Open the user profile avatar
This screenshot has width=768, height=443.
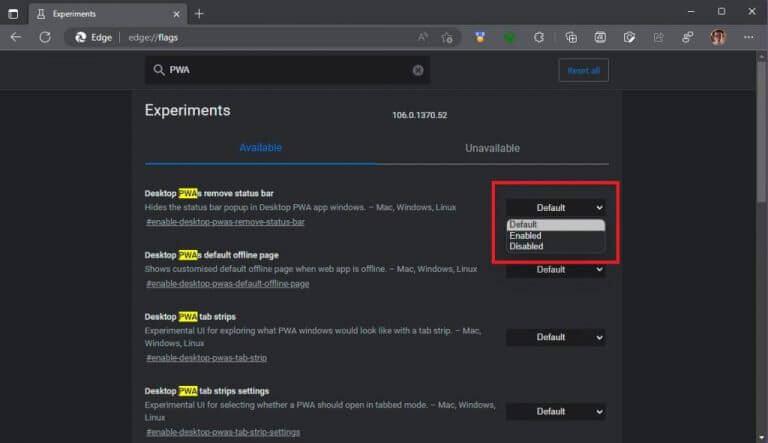718,37
